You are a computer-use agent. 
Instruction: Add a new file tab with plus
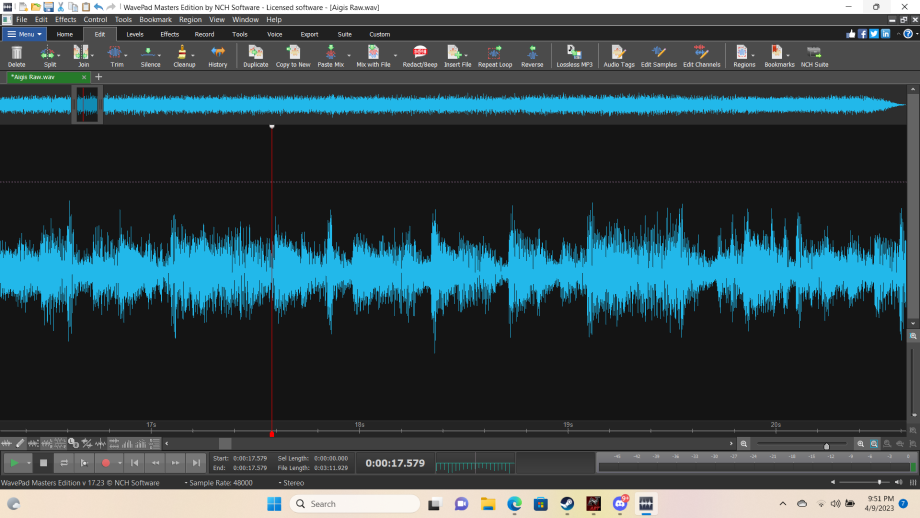[99, 77]
